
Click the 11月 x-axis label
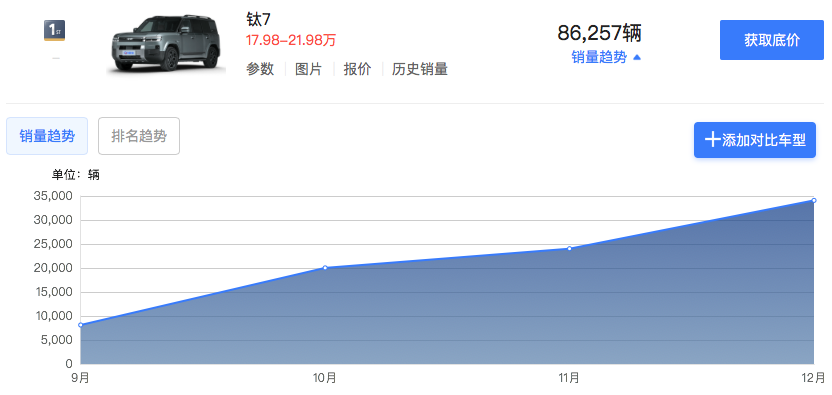569,378
